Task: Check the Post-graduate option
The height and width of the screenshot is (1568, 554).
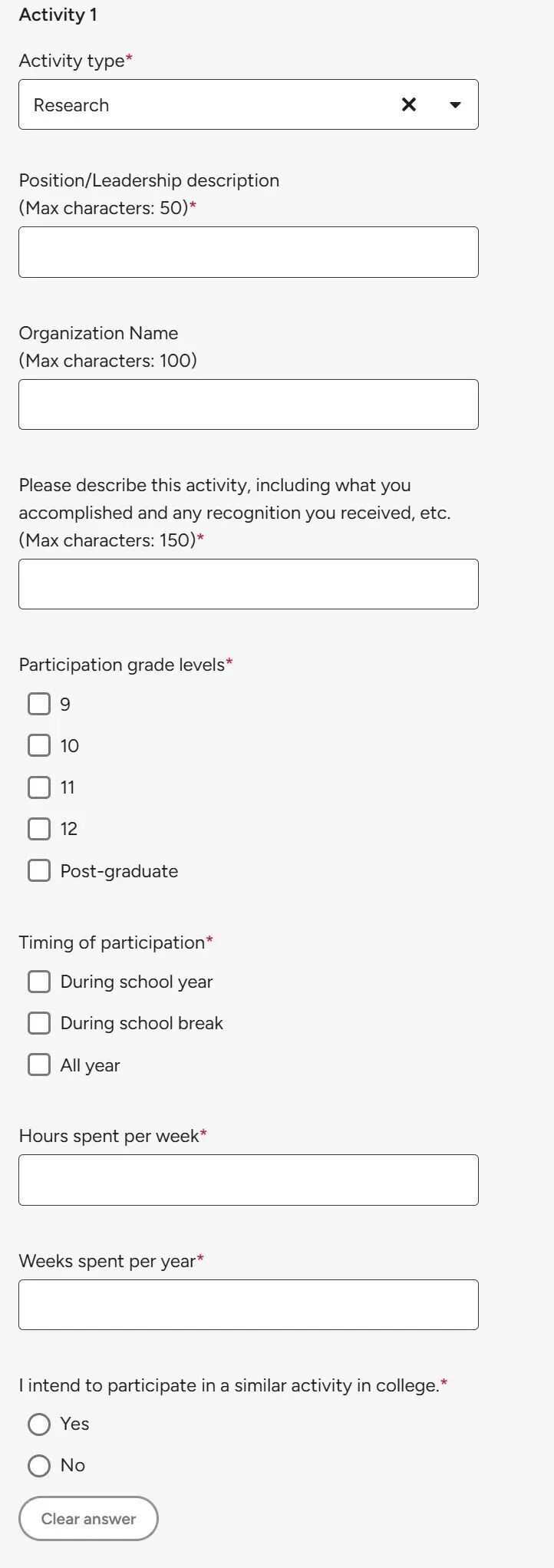Action: pos(39,870)
